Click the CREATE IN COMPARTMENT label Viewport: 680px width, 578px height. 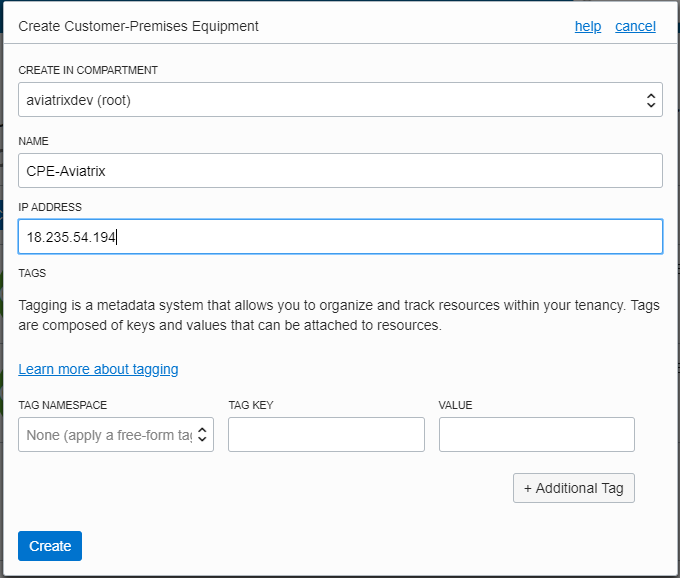point(88,71)
